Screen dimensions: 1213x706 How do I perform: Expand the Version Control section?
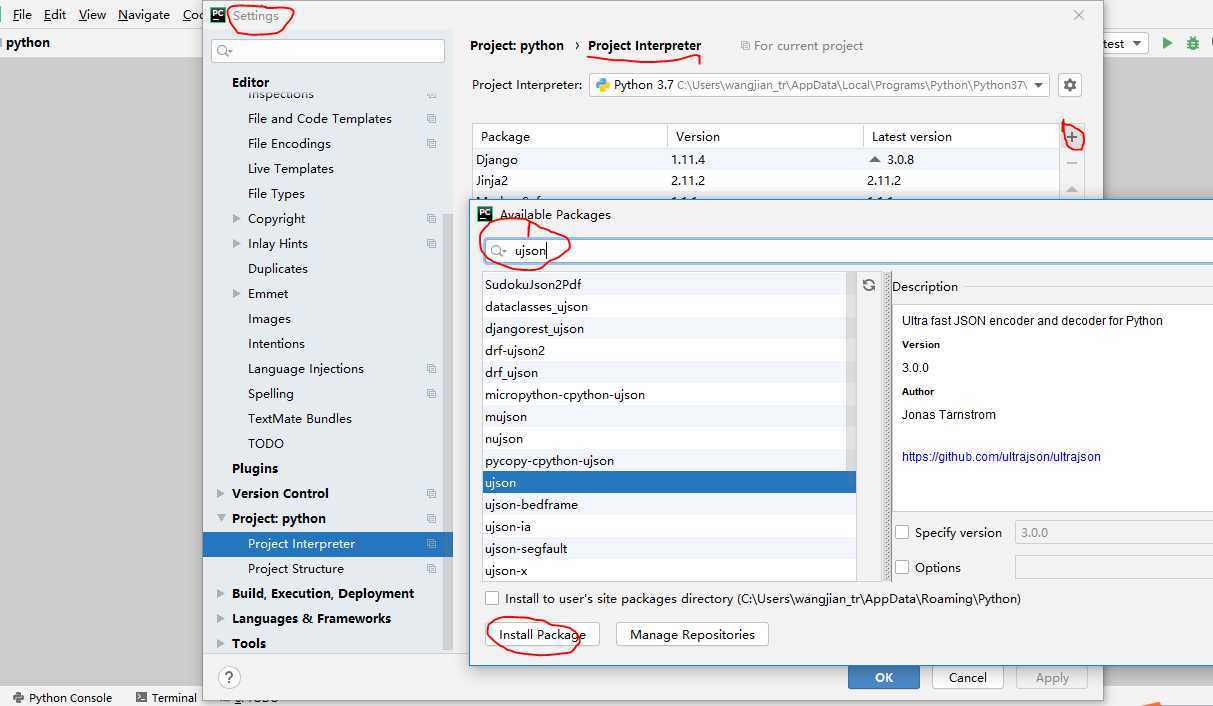(x=221, y=494)
